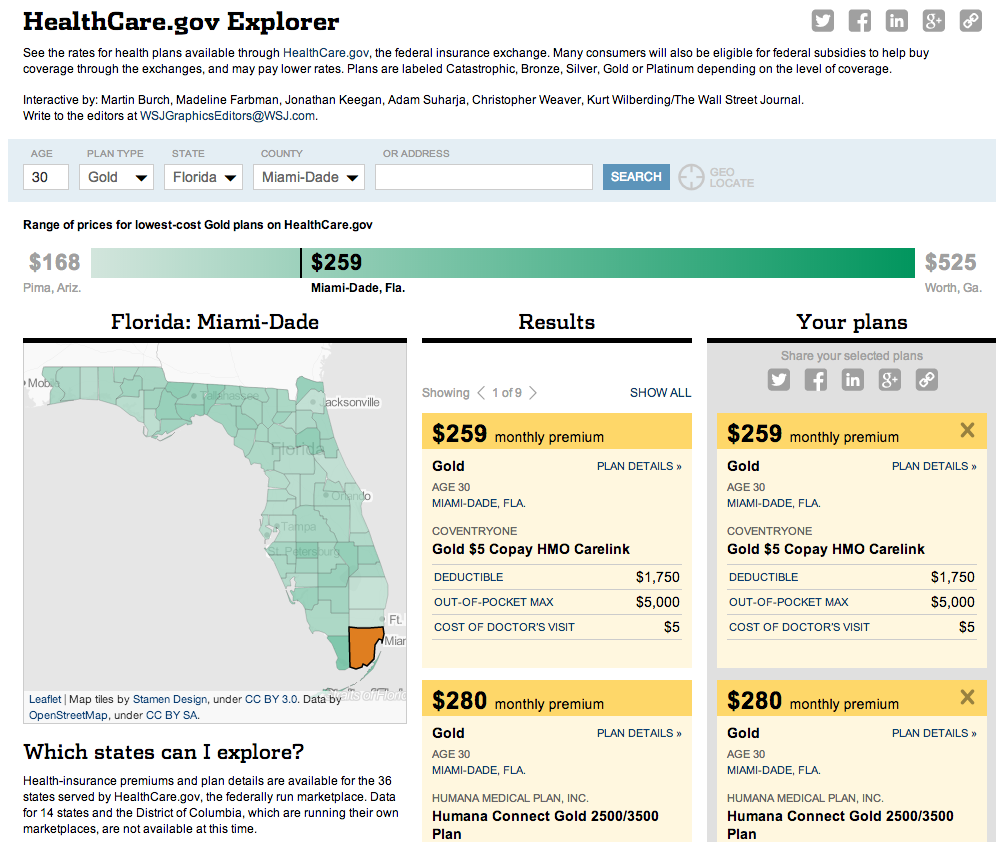Viewport: 996px width, 842px height.
Task: Copy selected plans link icon
Action: point(927,380)
